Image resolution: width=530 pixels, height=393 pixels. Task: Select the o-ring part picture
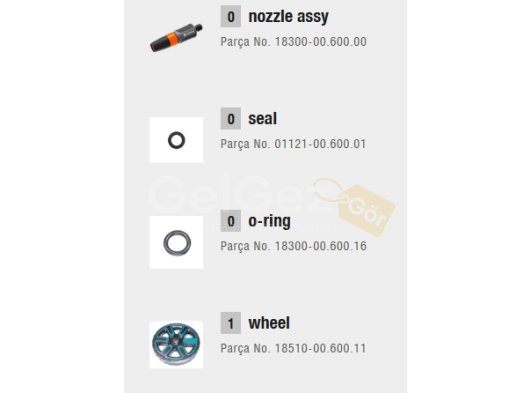coord(176,242)
